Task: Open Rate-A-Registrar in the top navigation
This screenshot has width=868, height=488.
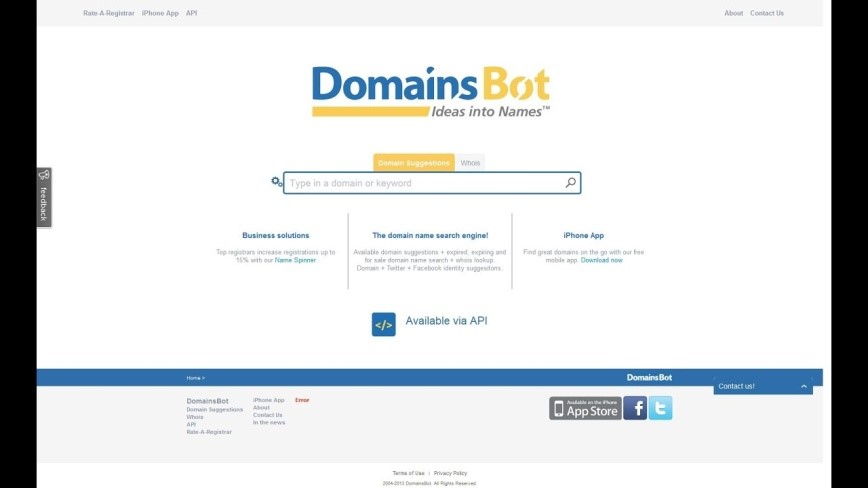Action: (x=108, y=13)
